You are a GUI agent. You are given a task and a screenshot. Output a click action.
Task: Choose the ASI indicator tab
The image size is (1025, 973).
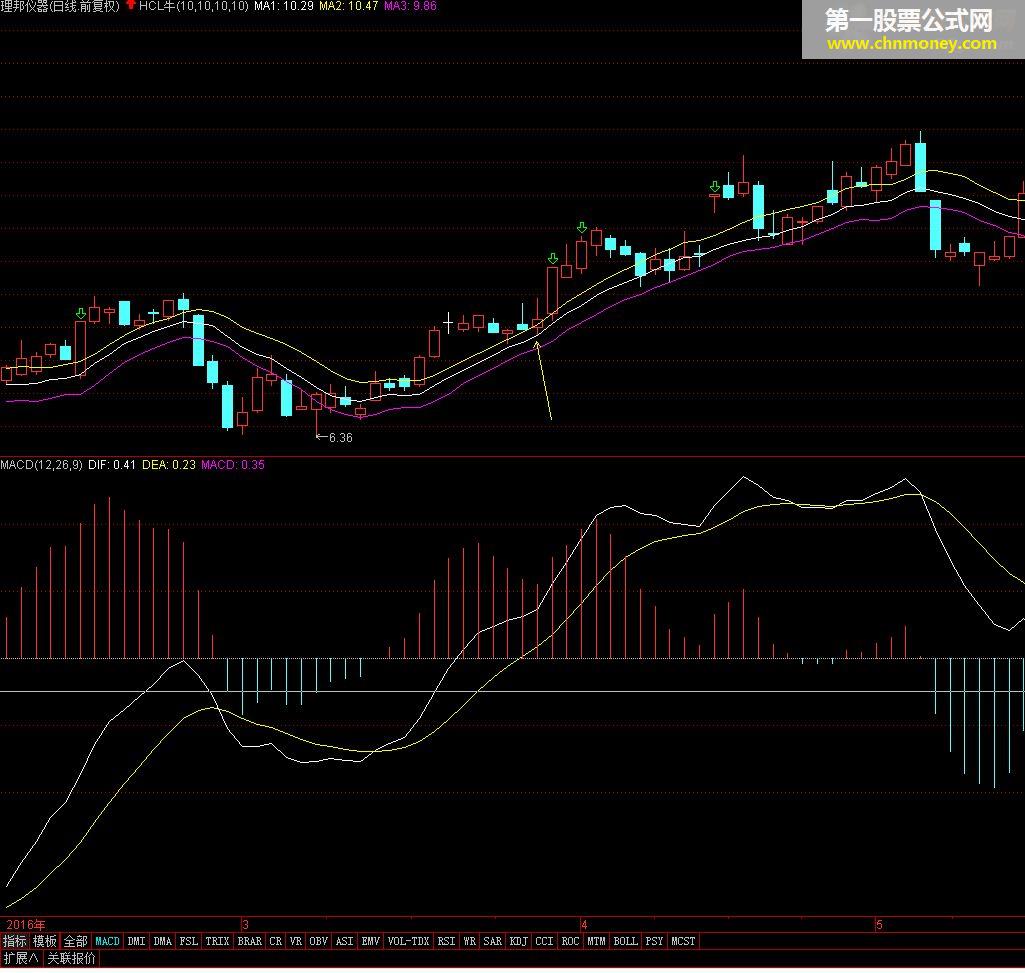(344, 941)
